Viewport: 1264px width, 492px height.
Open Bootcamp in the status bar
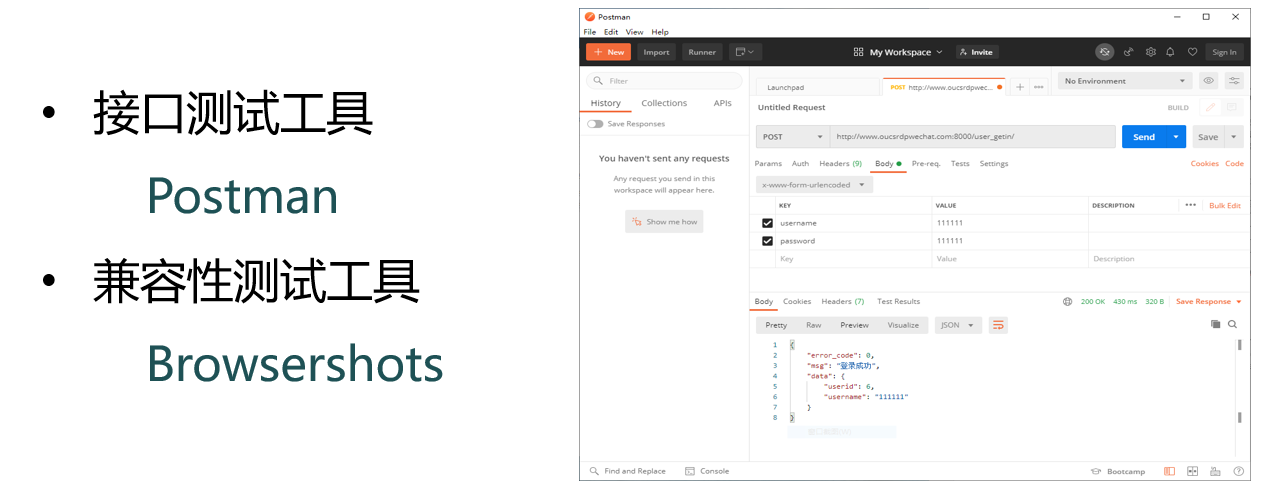(1119, 471)
